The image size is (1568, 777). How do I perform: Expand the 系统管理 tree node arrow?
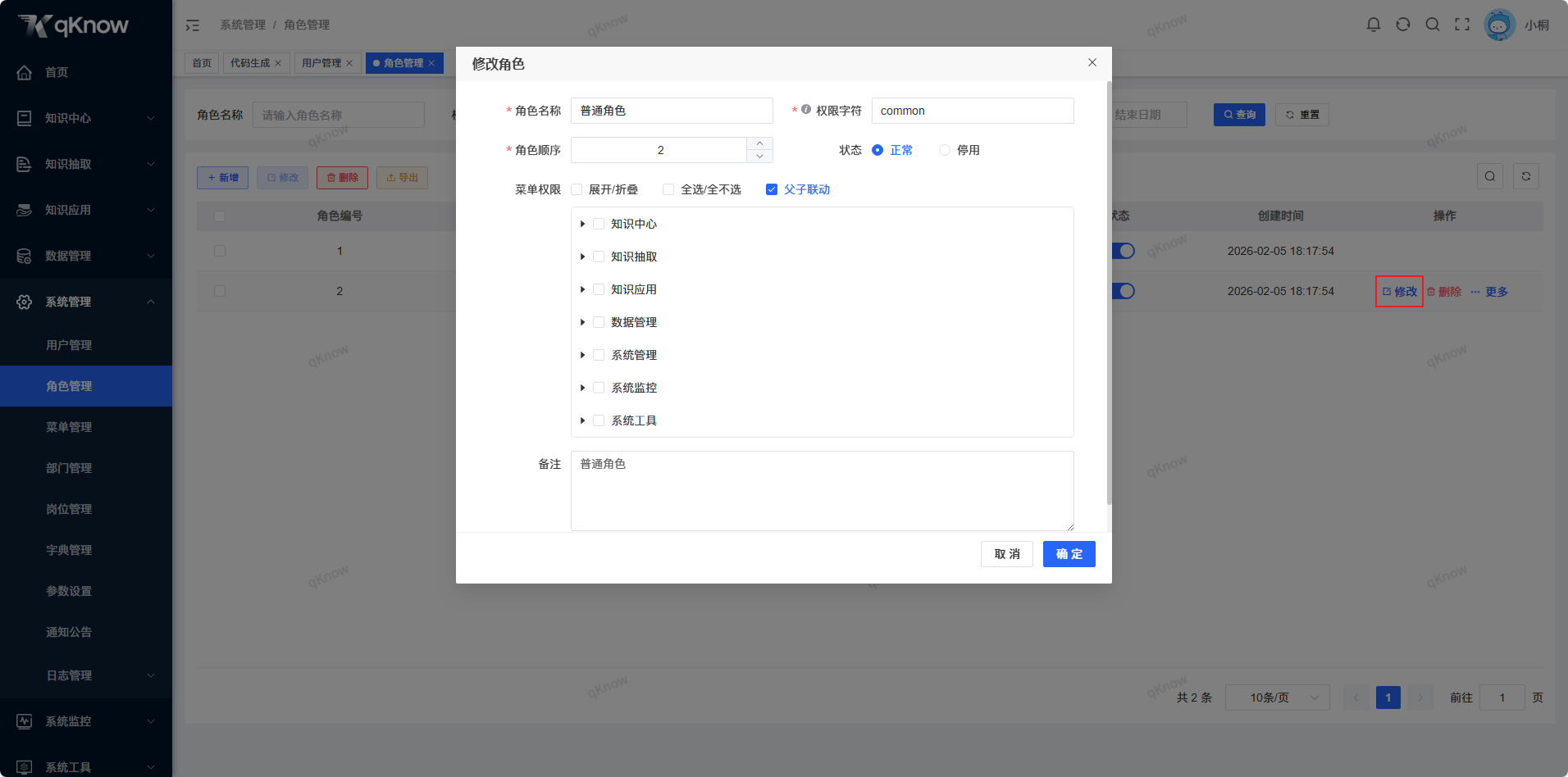pos(582,355)
